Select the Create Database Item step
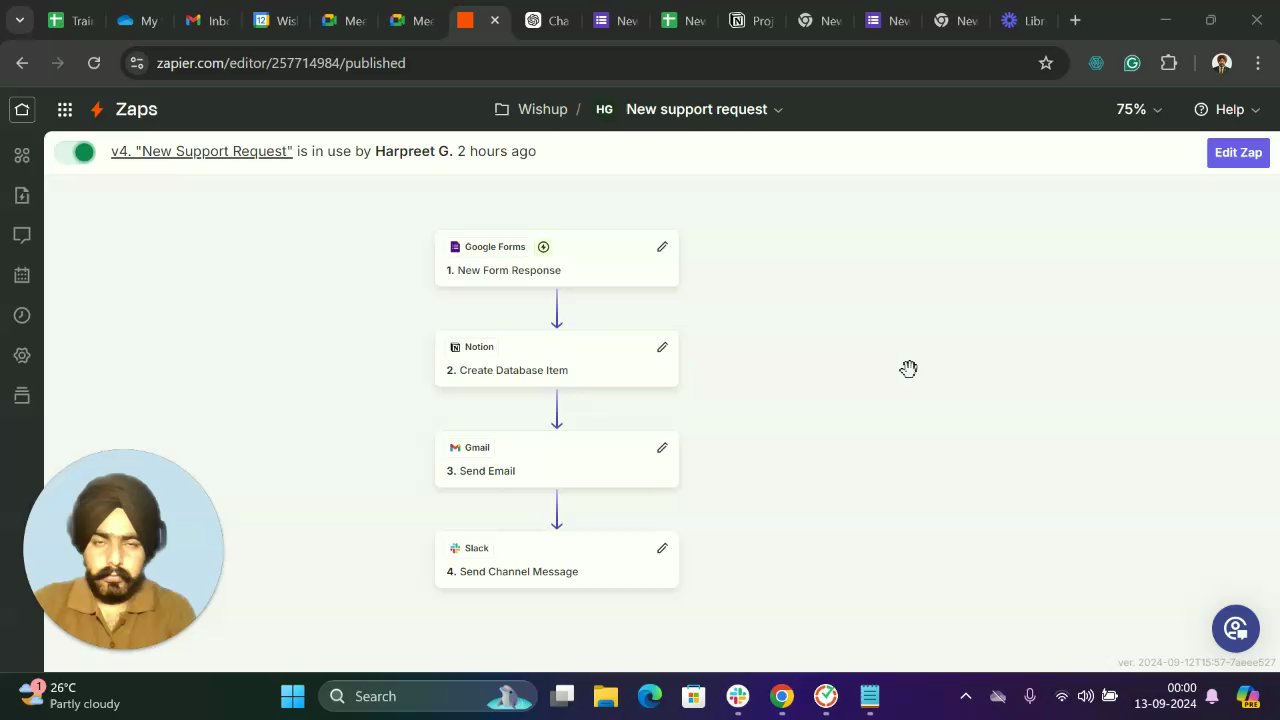This screenshot has height=720, width=1280. pos(557,359)
